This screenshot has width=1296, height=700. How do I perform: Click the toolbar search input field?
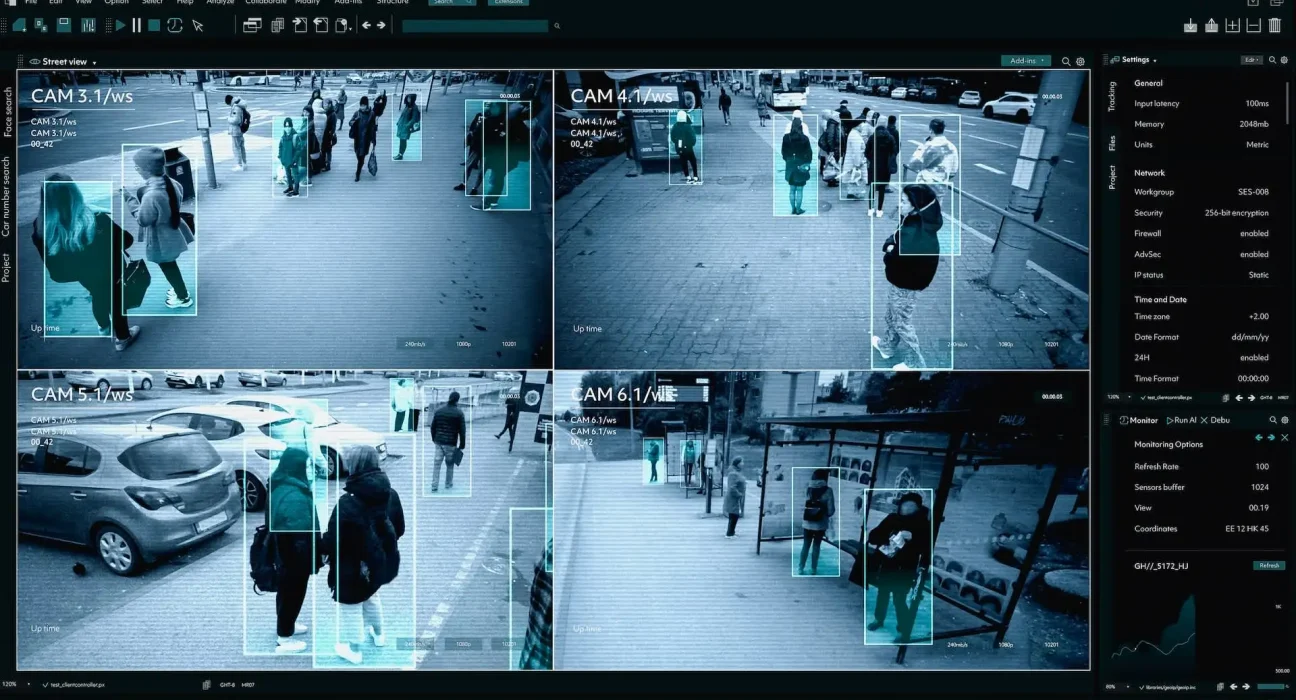[475, 26]
